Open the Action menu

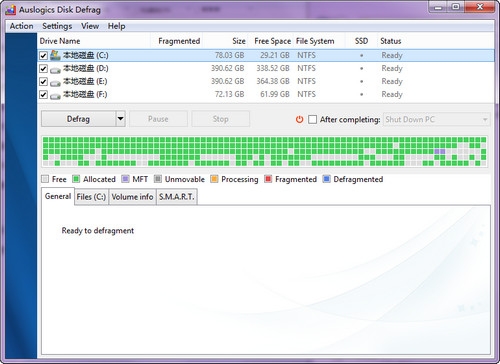pos(21,26)
